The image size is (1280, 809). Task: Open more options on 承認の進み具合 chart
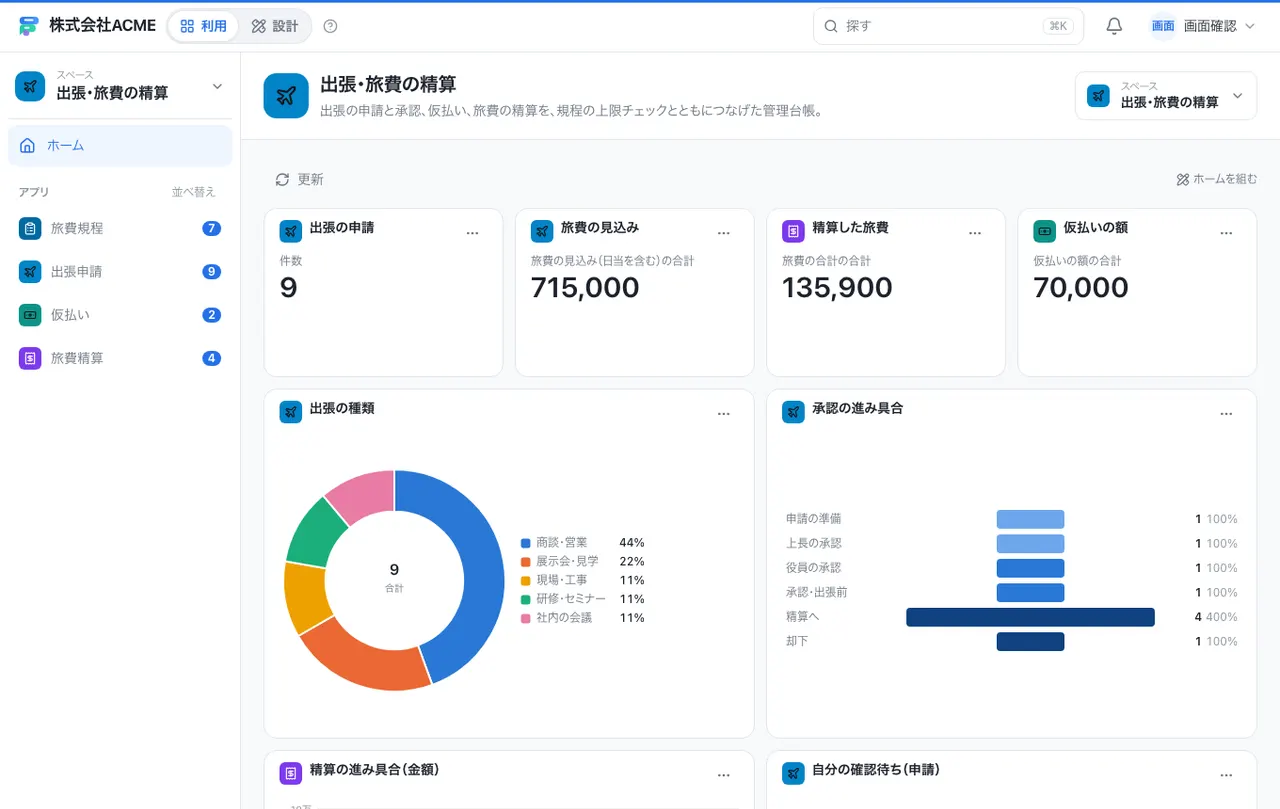1226,414
